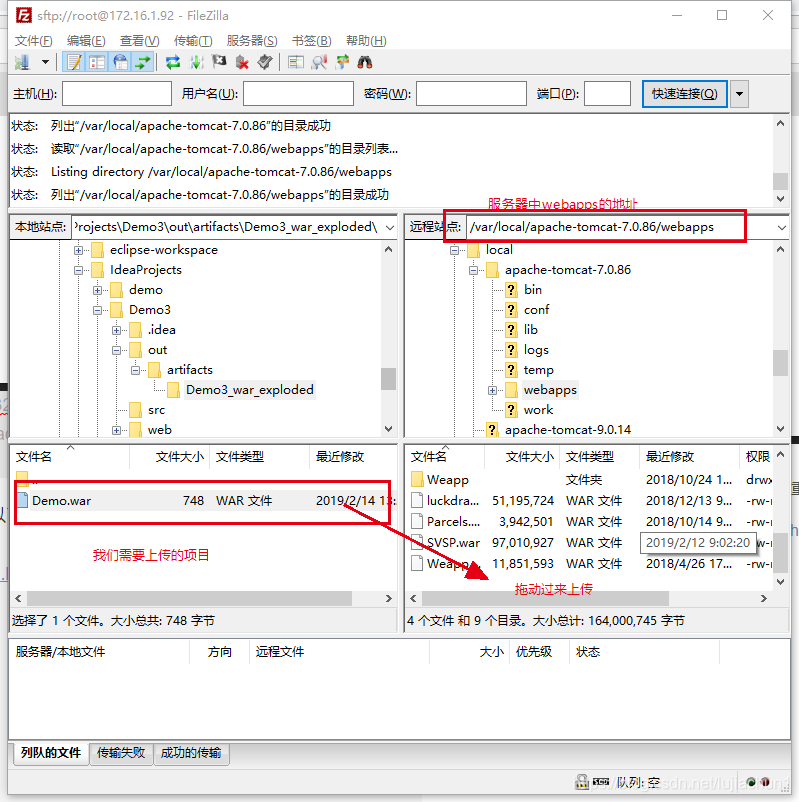Toggle processing of transfer queue

pyautogui.click(x=196, y=62)
